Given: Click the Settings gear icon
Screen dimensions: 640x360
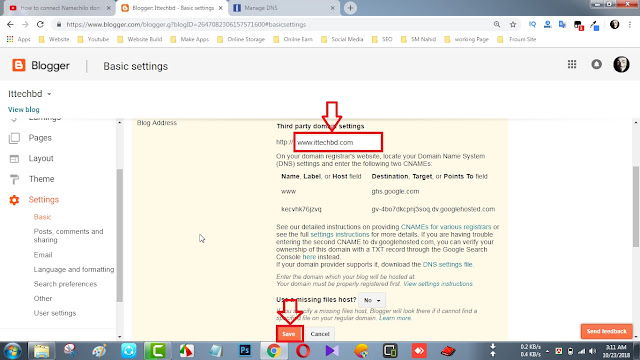Looking at the screenshot, I should tap(14, 200).
